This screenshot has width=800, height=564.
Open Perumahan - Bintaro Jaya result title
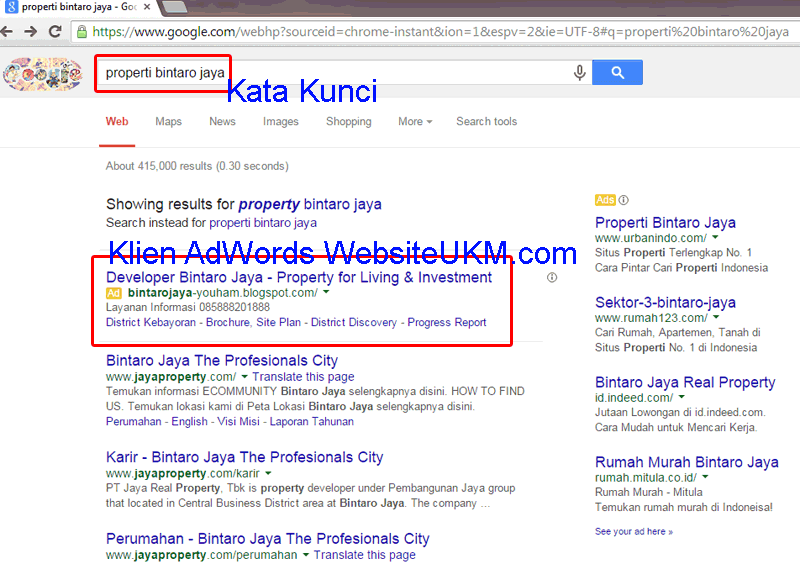[267, 538]
